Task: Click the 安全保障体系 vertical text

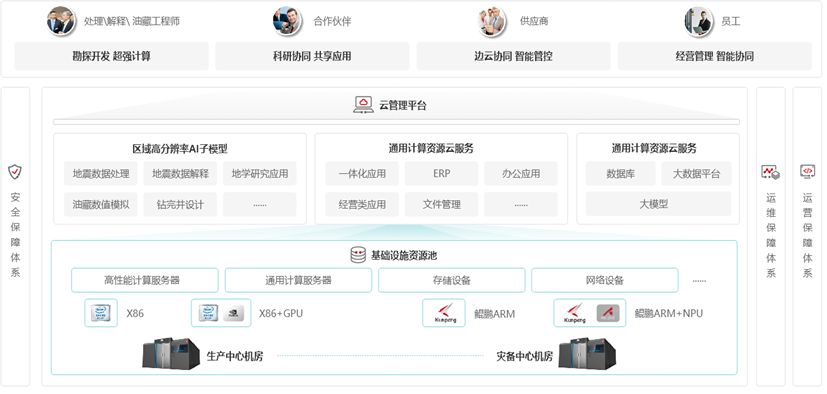Action: point(15,235)
